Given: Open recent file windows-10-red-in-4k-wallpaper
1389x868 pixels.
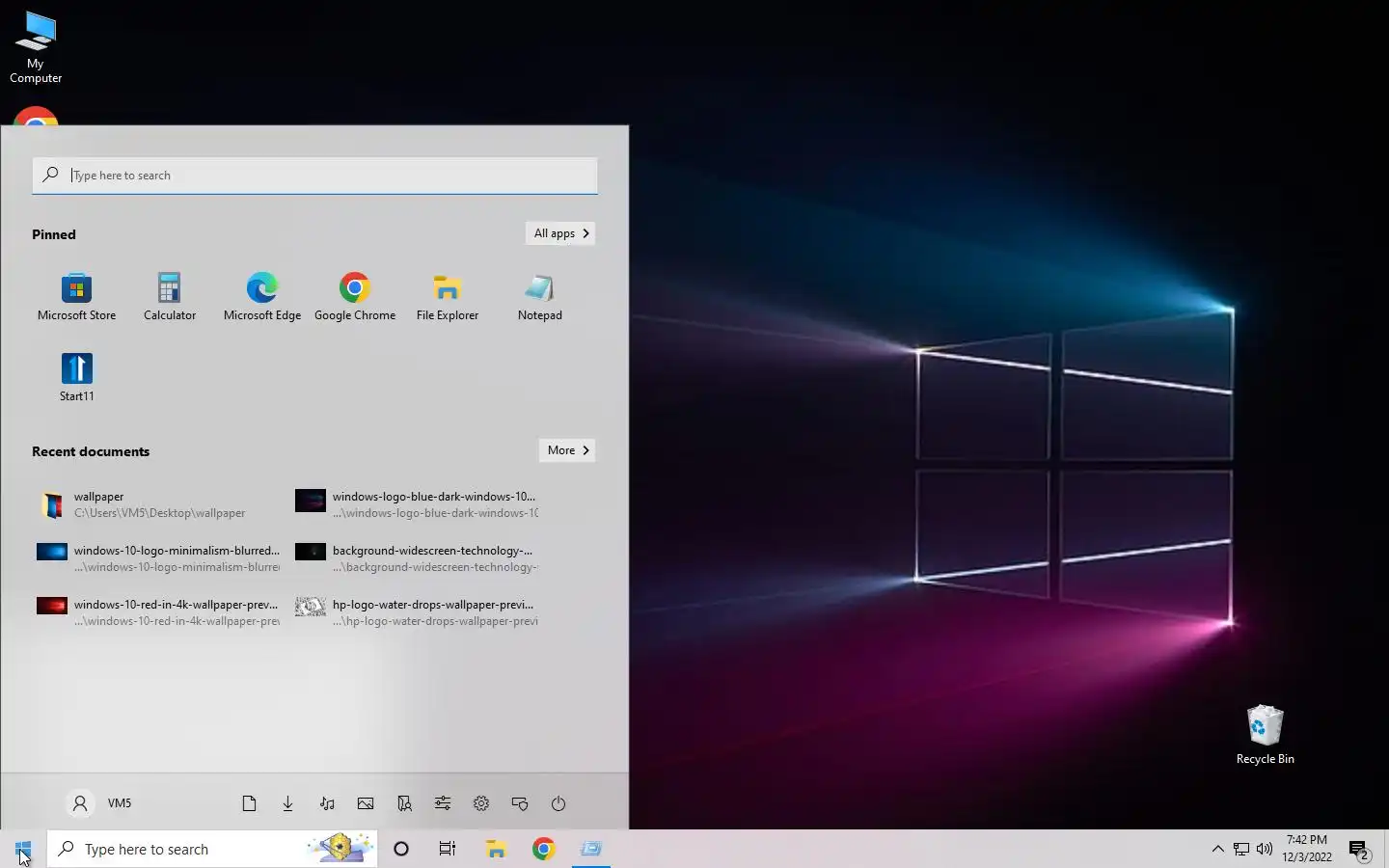Looking at the screenshot, I should click(160, 612).
